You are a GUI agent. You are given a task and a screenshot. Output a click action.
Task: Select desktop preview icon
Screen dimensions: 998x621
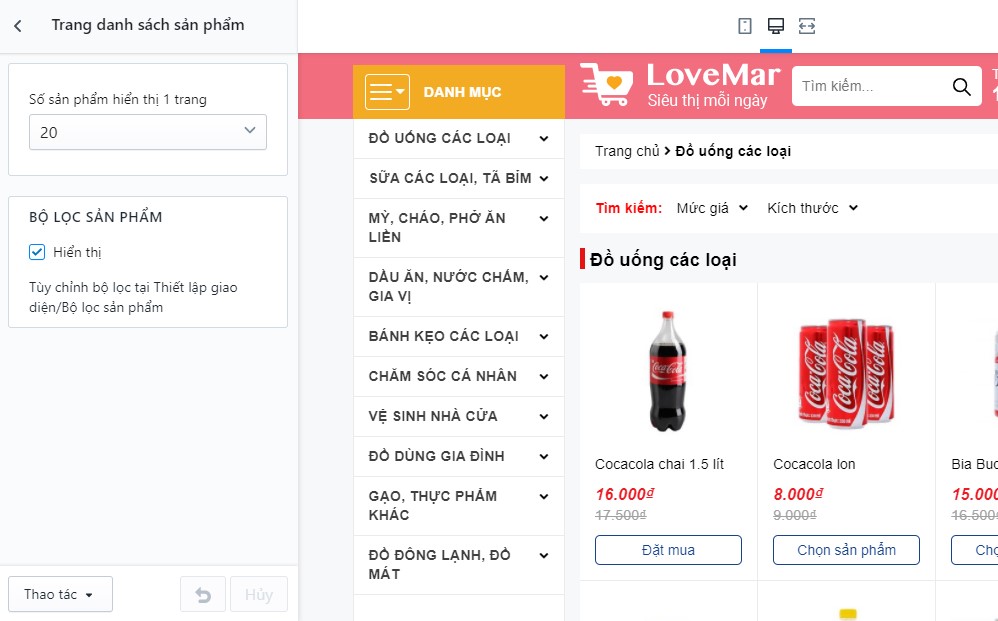point(775,26)
